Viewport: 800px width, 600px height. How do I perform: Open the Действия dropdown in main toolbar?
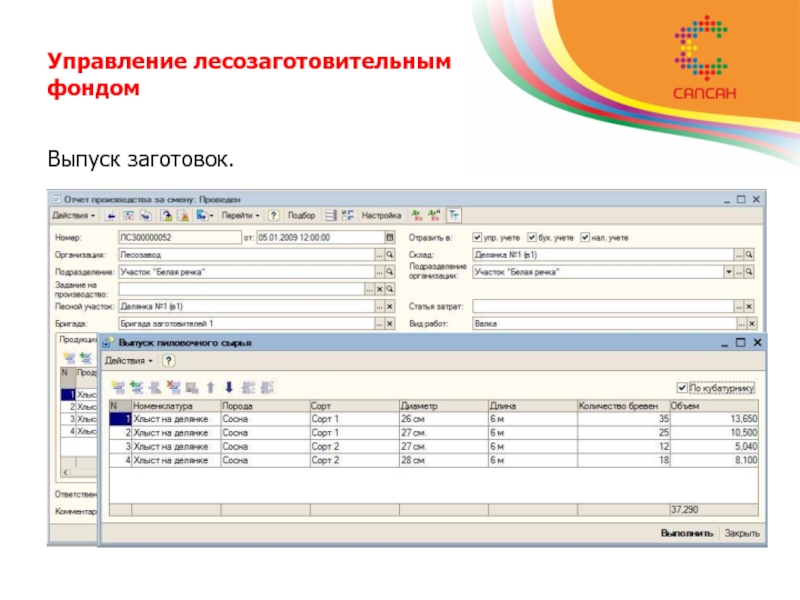(x=74, y=215)
